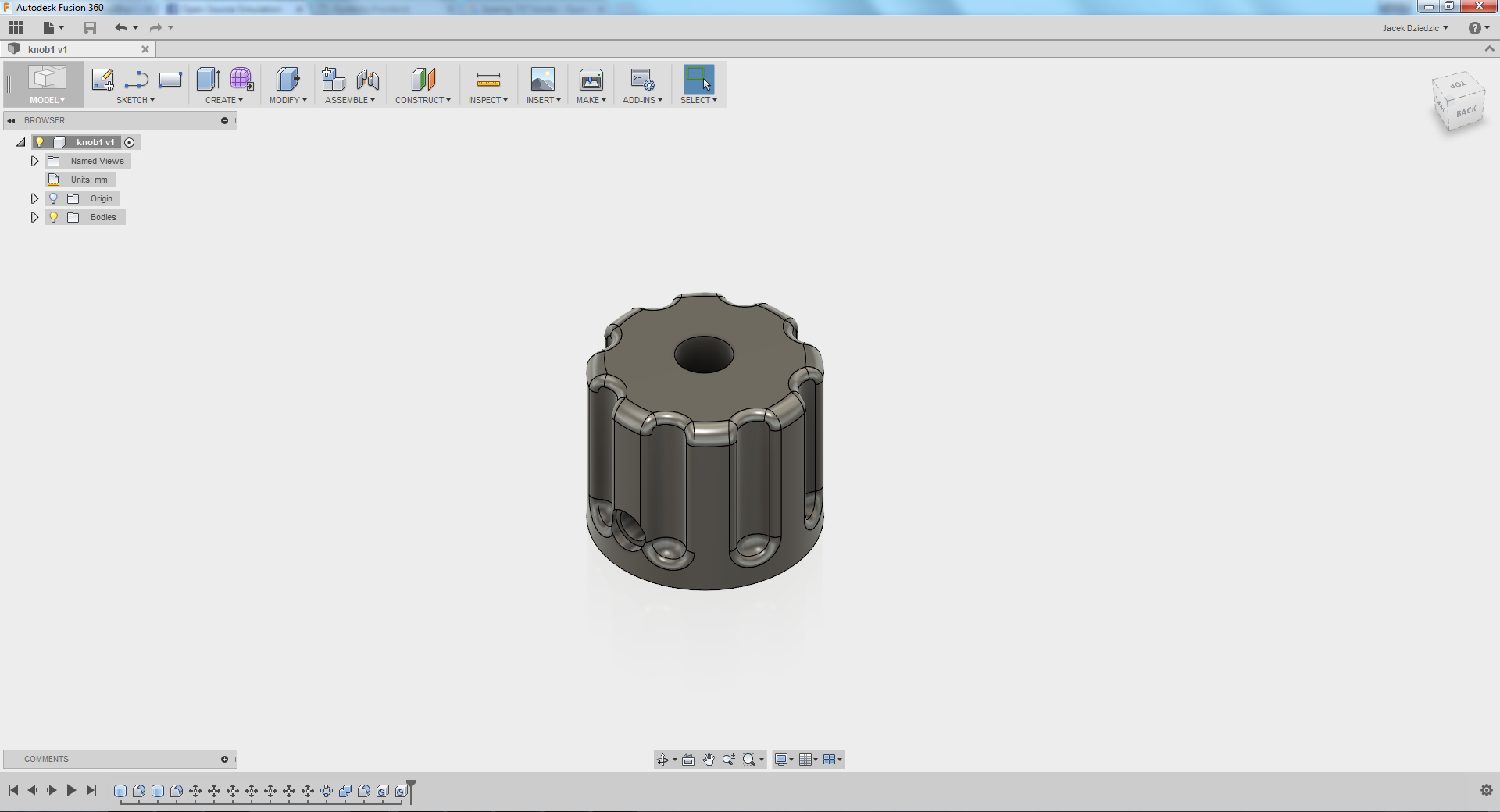Select the Units: mm item
This screenshot has width=1500, height=812.
[x=89, y=180]
